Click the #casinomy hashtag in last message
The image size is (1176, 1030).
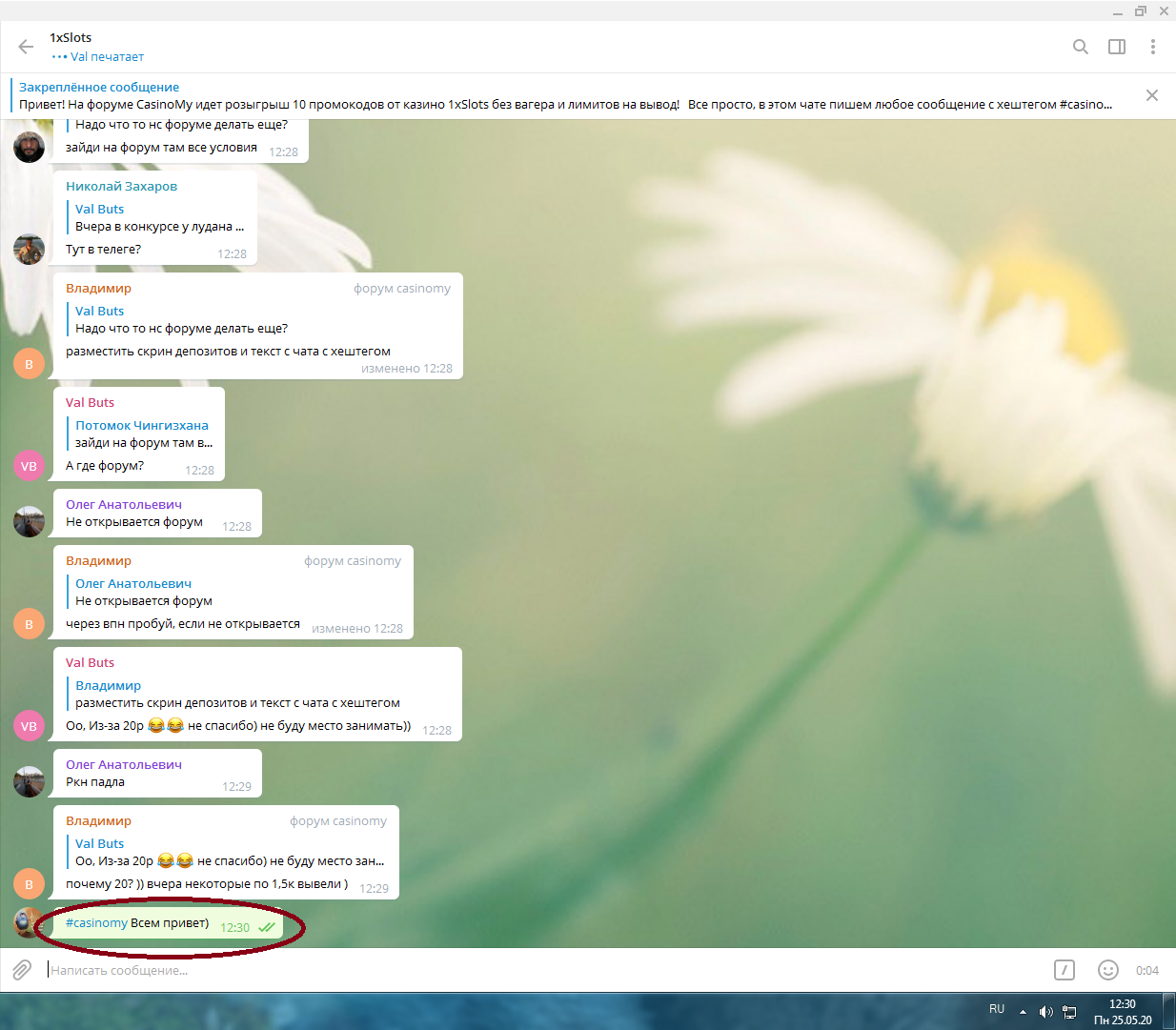96,923
